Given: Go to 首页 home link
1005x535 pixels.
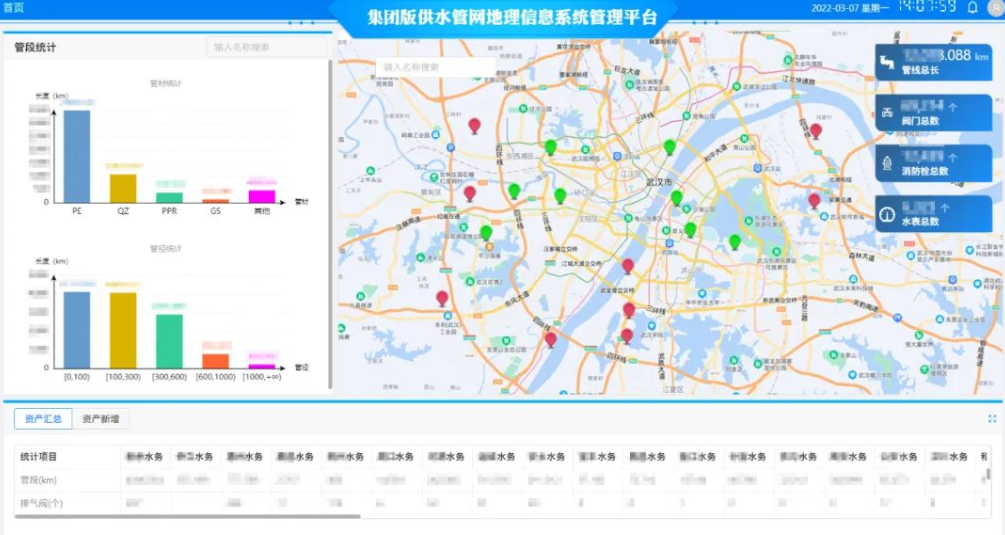Looking at the screenshot, I should click(x=14, y=7).
